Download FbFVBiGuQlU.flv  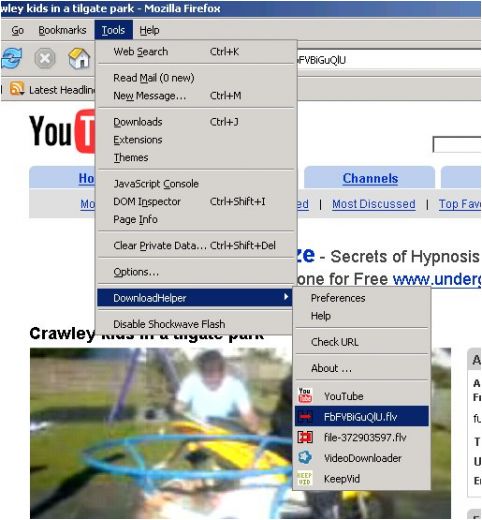pos(362,416)
